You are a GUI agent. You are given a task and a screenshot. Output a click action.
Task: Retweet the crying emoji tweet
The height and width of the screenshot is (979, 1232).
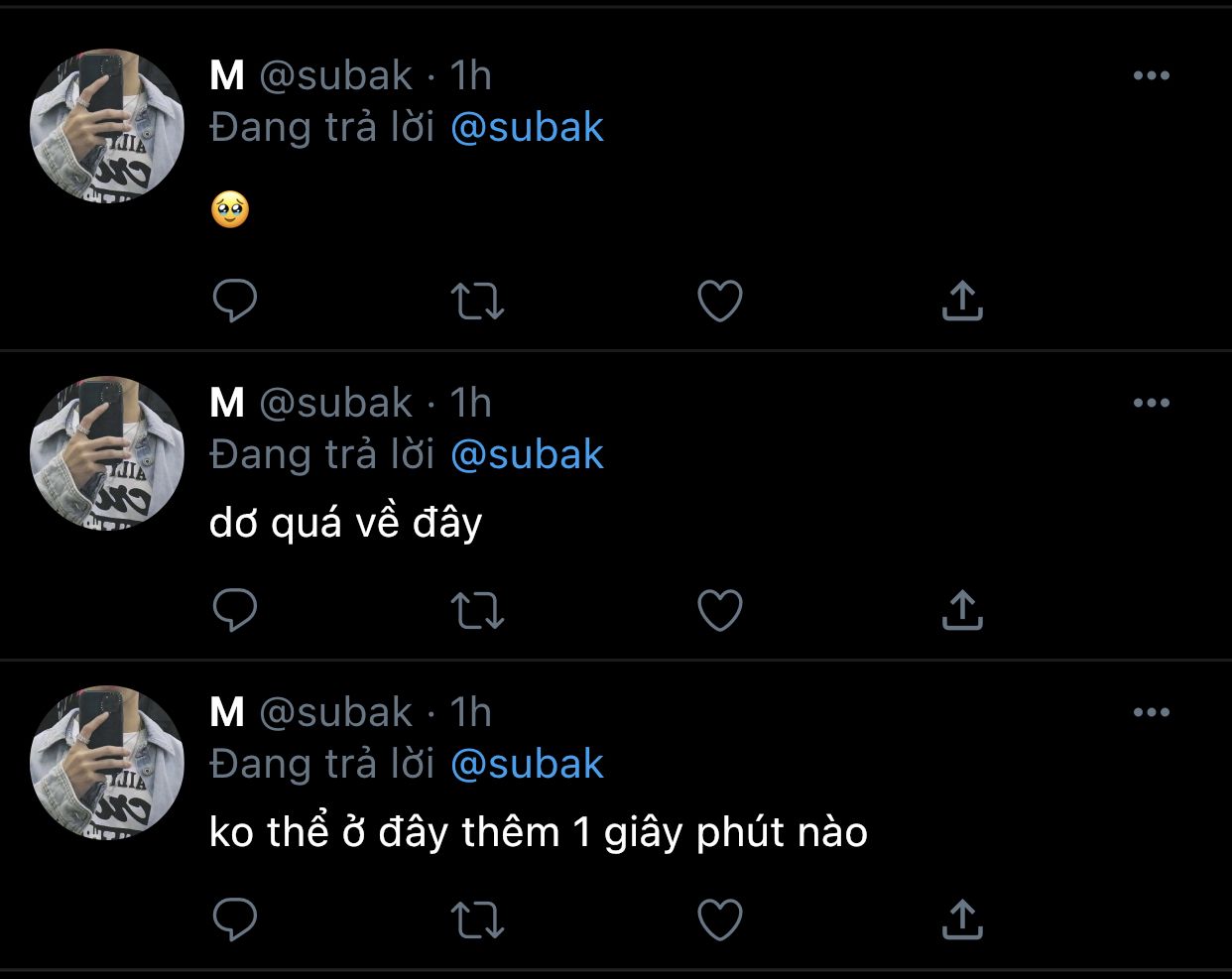(x=477, y=301)
